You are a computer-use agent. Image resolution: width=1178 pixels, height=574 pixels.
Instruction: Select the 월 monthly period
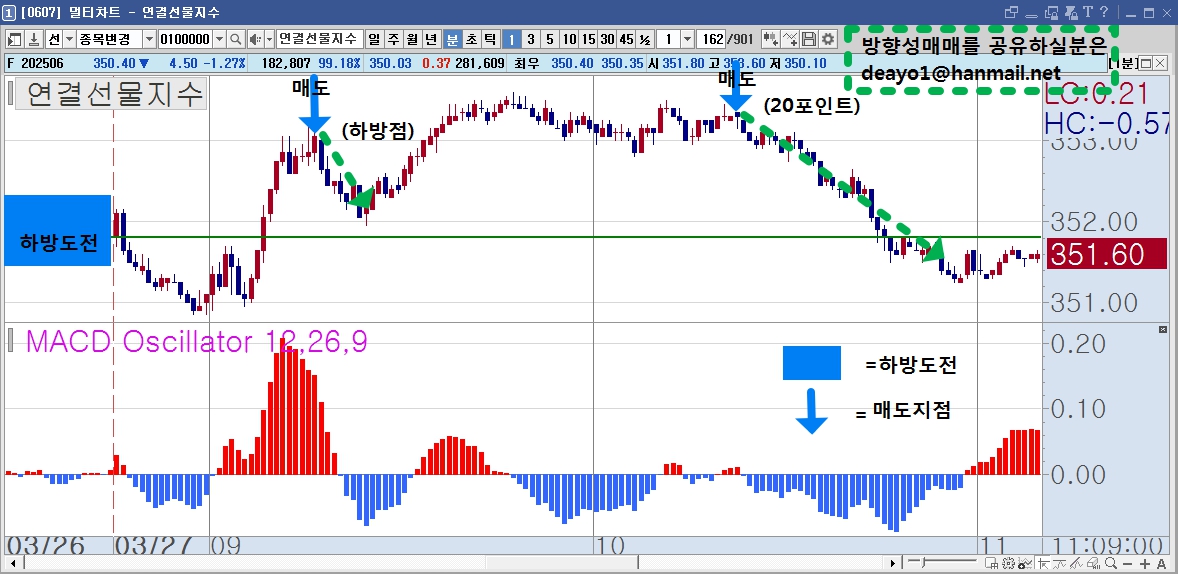coord(412,39)
